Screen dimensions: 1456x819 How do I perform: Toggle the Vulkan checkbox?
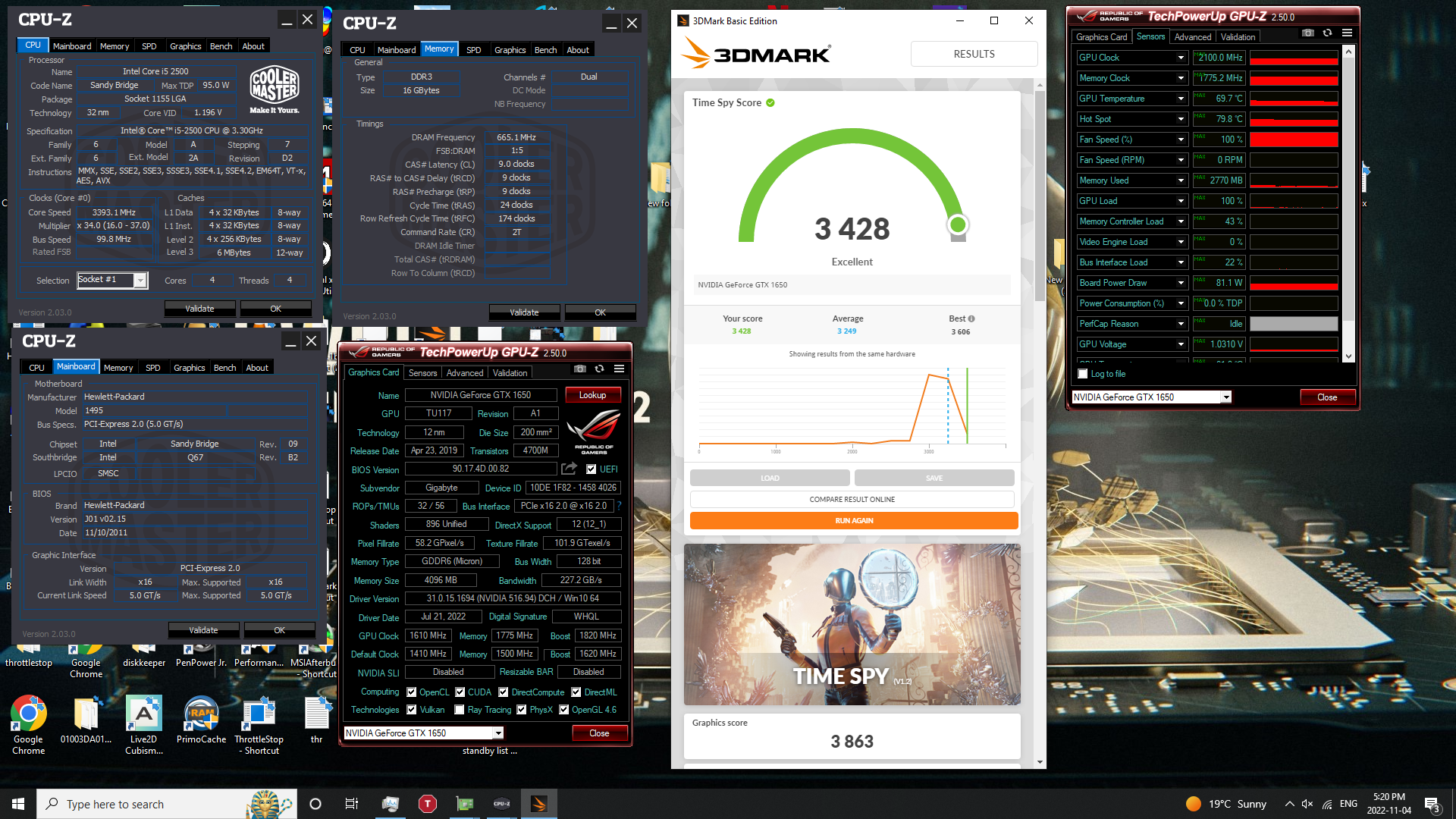(x=411, y=710)
